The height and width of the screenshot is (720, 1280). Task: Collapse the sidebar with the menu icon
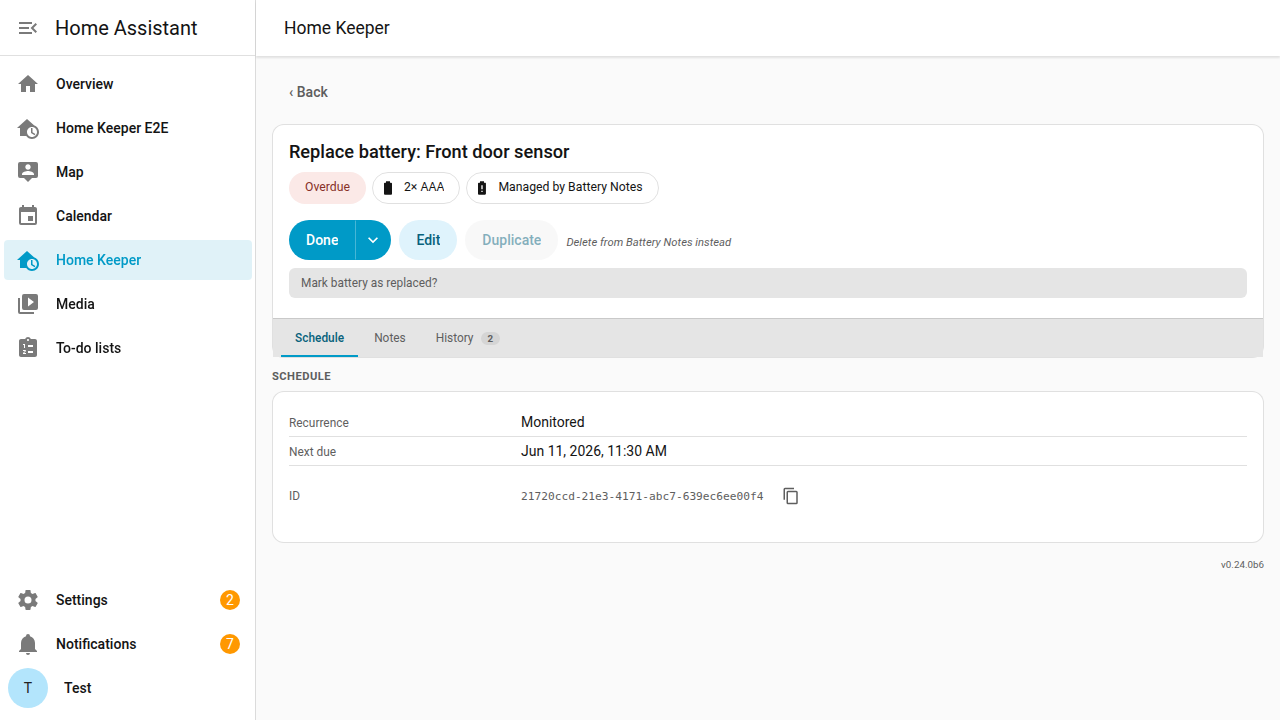[28, 28]
